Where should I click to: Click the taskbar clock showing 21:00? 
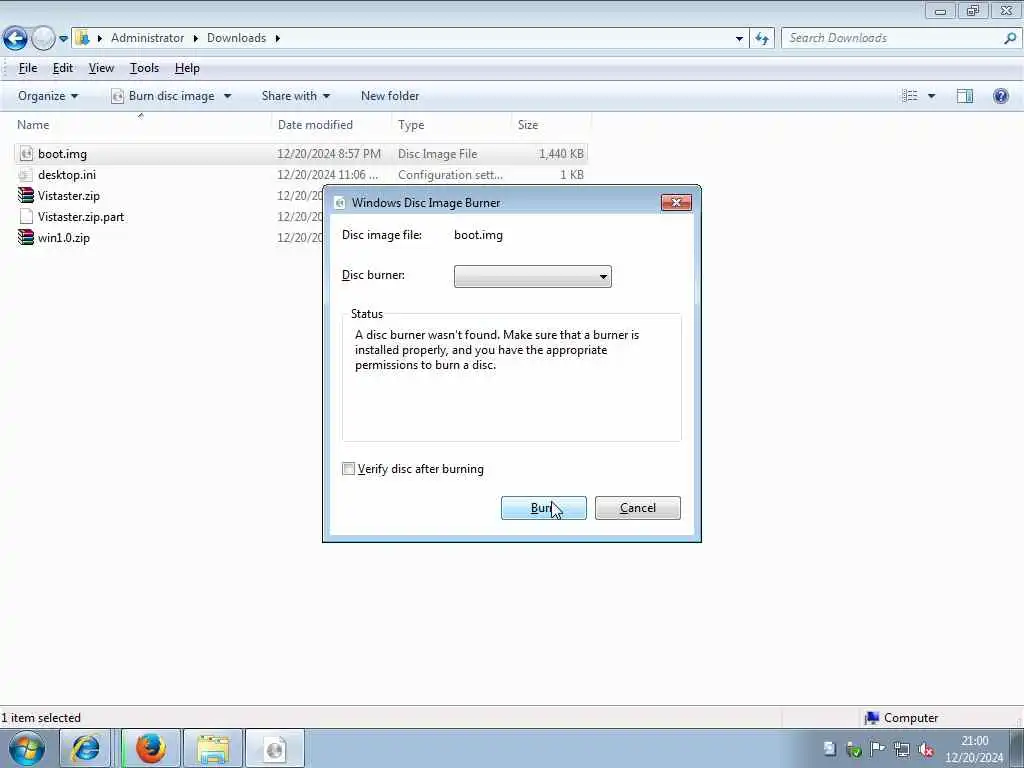(x=974, y=749)
